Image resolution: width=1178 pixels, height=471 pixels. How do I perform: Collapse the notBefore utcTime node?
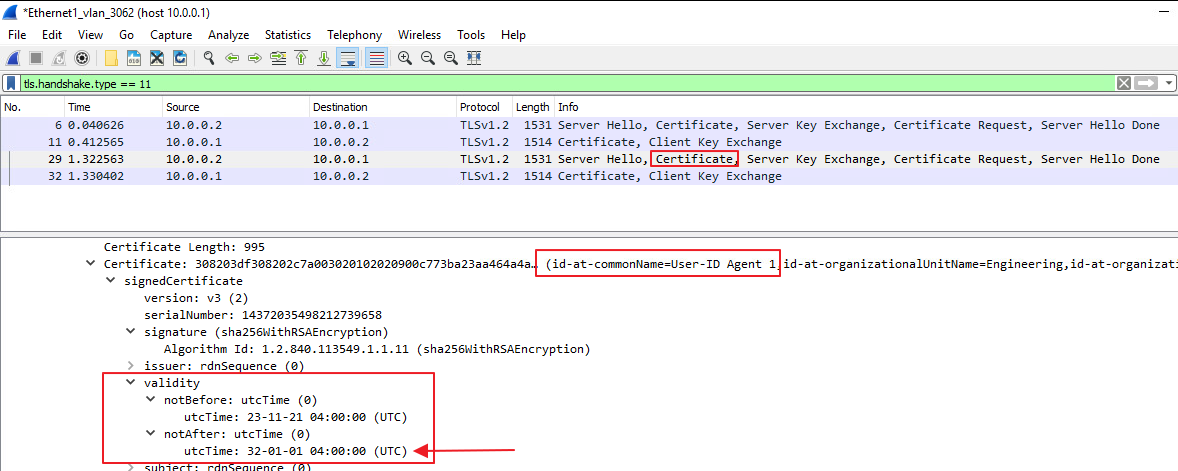(x=150, y=400)
